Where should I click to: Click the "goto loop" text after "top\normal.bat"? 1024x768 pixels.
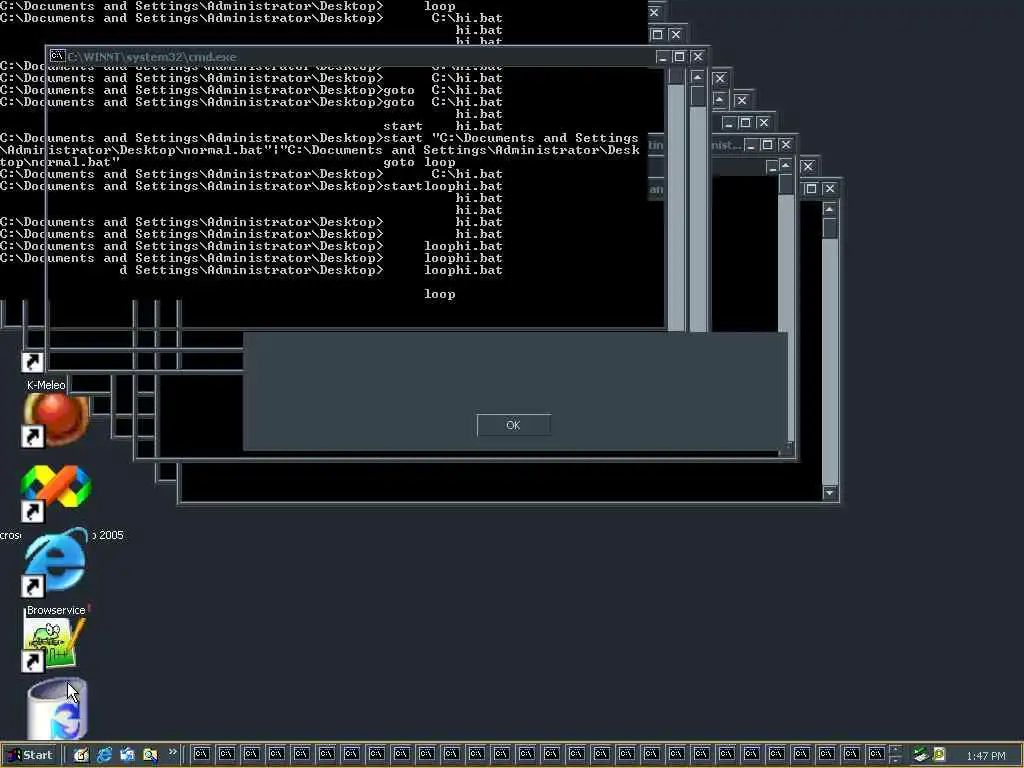click(x=419, y=162)
